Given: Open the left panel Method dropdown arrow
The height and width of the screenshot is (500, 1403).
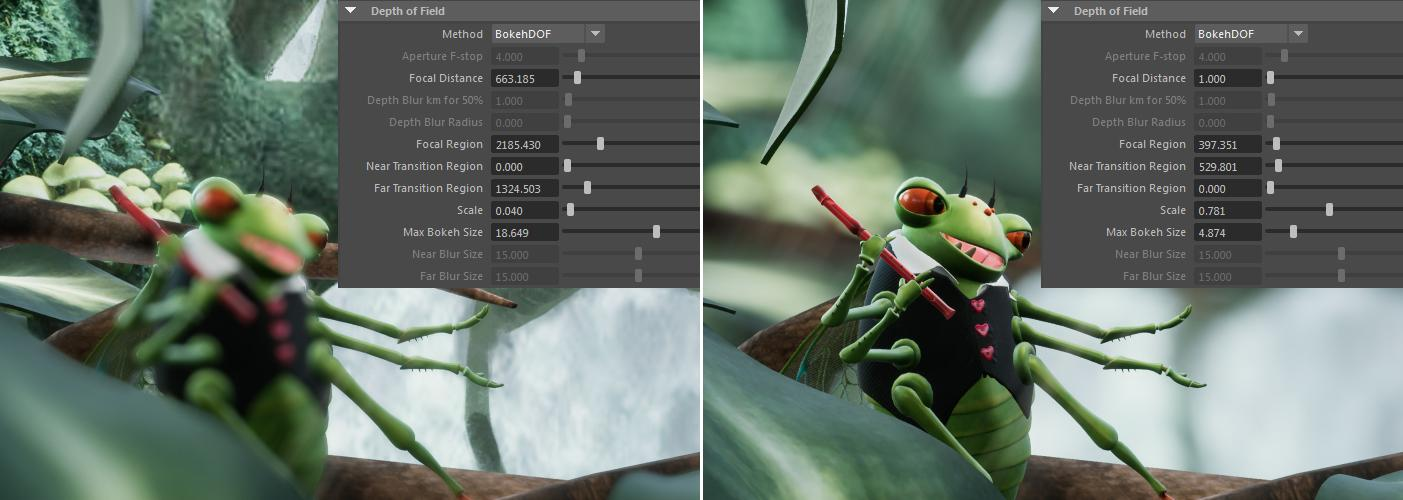Looking at the screenshot, I should tap(595, 34).
